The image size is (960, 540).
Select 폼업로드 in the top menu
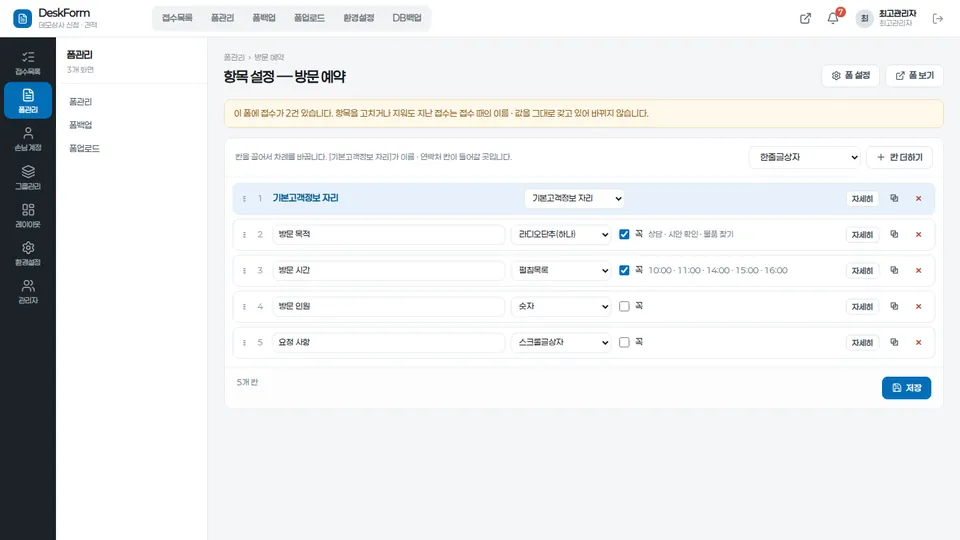[309, 18]
